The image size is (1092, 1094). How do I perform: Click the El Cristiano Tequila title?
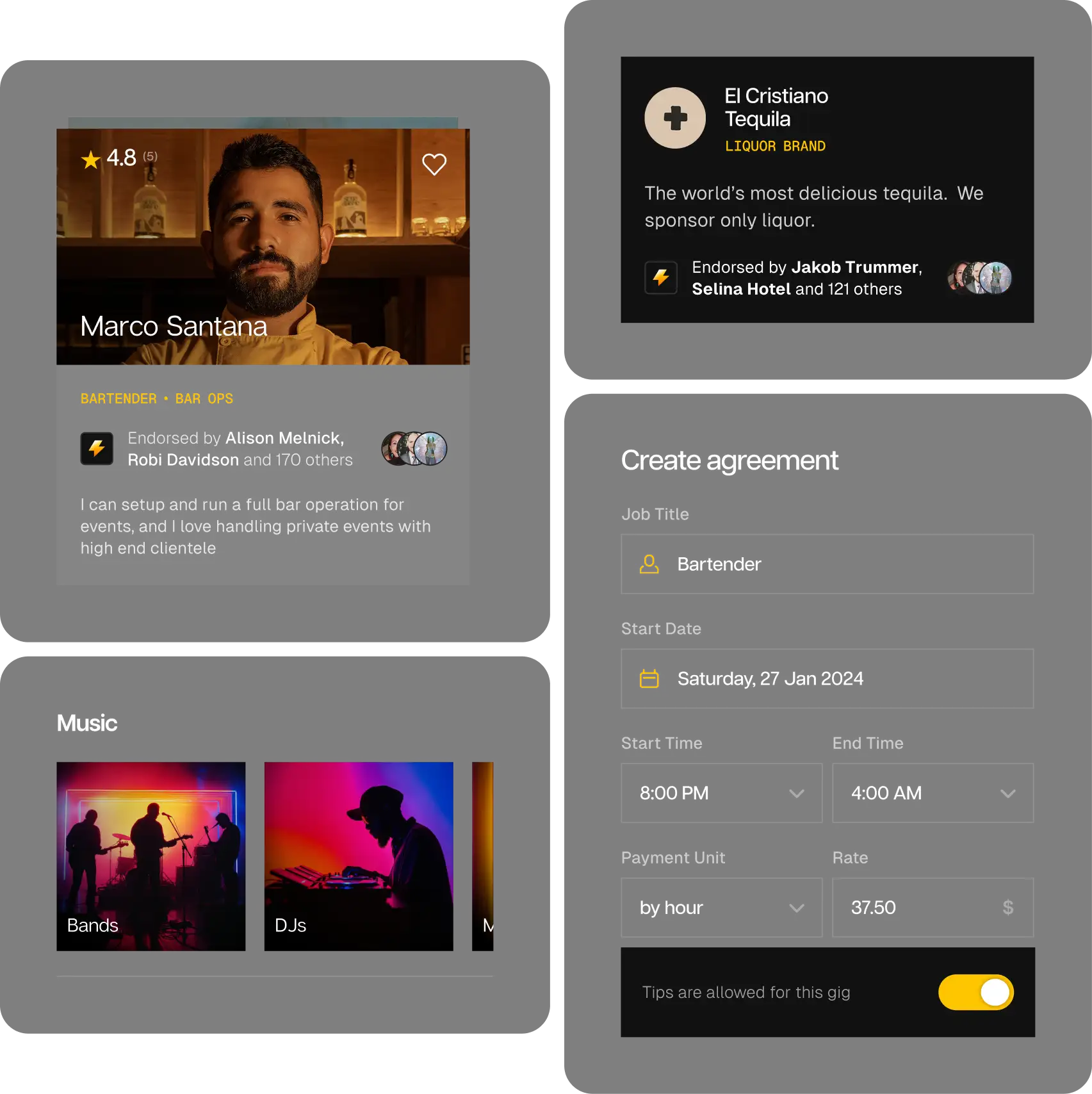[776, 107]
